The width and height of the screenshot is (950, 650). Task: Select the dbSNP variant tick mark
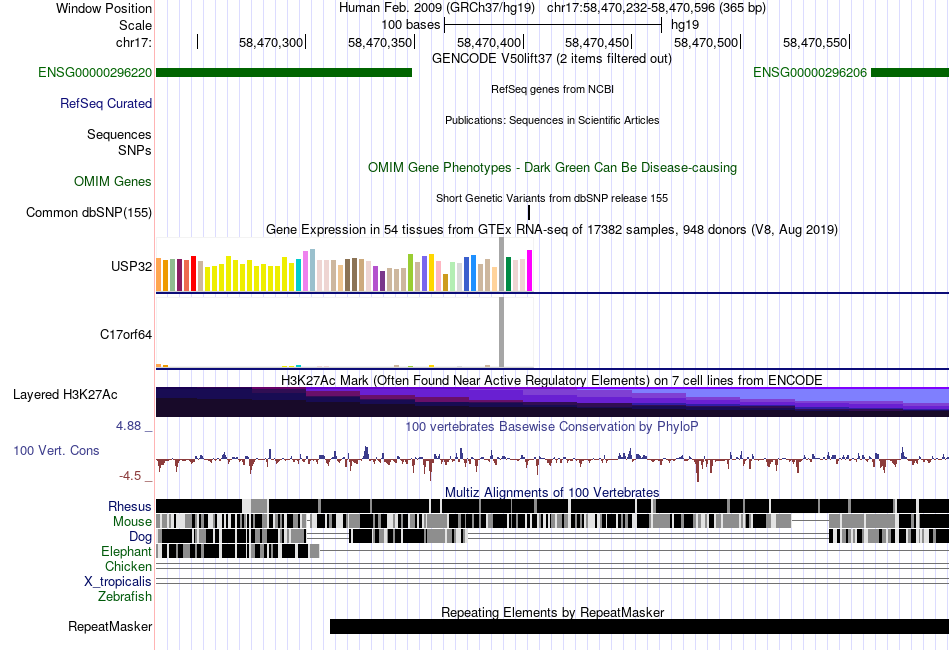529,213
